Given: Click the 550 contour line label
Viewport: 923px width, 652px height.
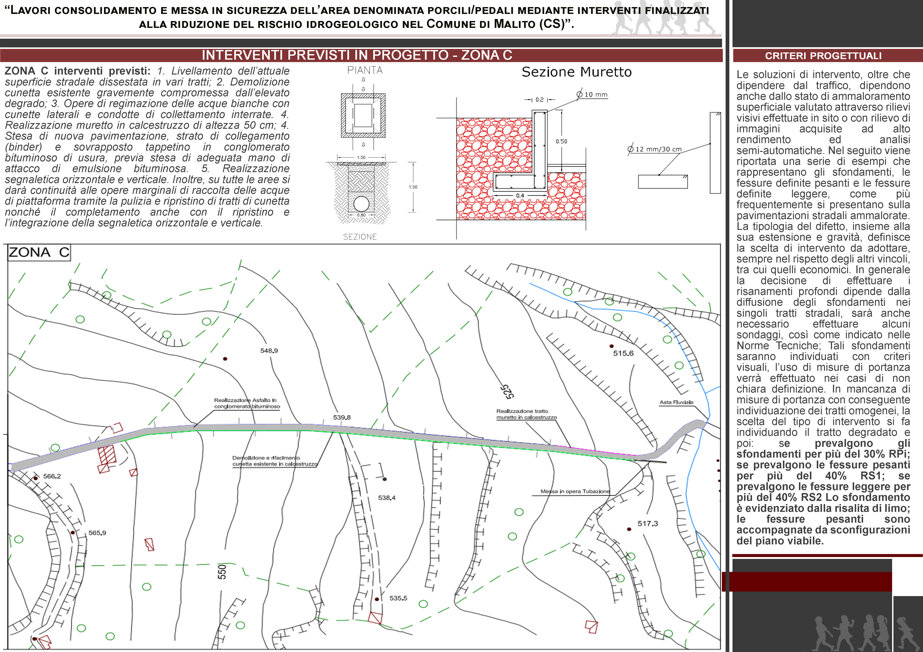Looking at the screenshot, I should pos(222,571).
